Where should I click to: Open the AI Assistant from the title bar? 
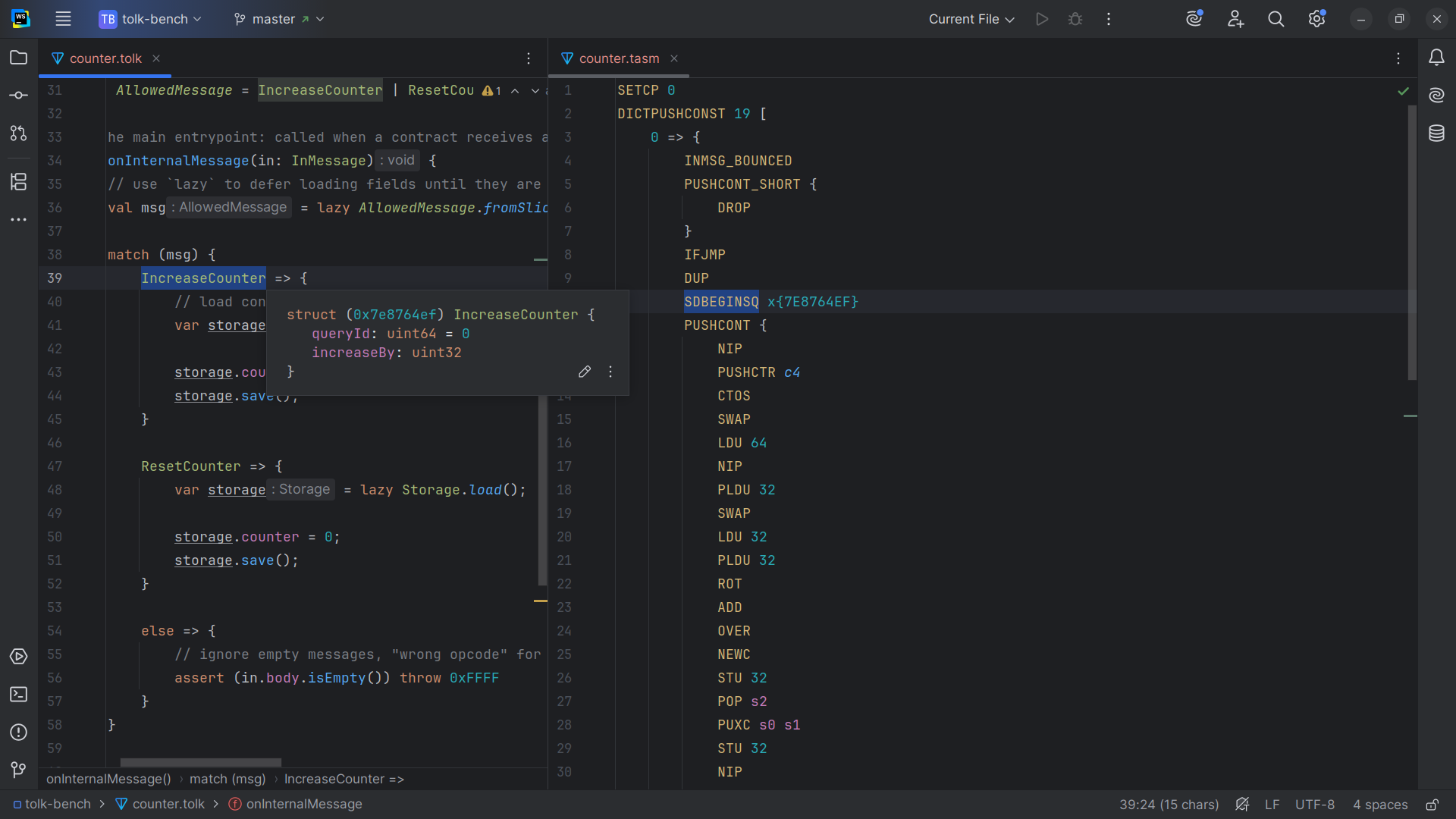coord(1195,19)
